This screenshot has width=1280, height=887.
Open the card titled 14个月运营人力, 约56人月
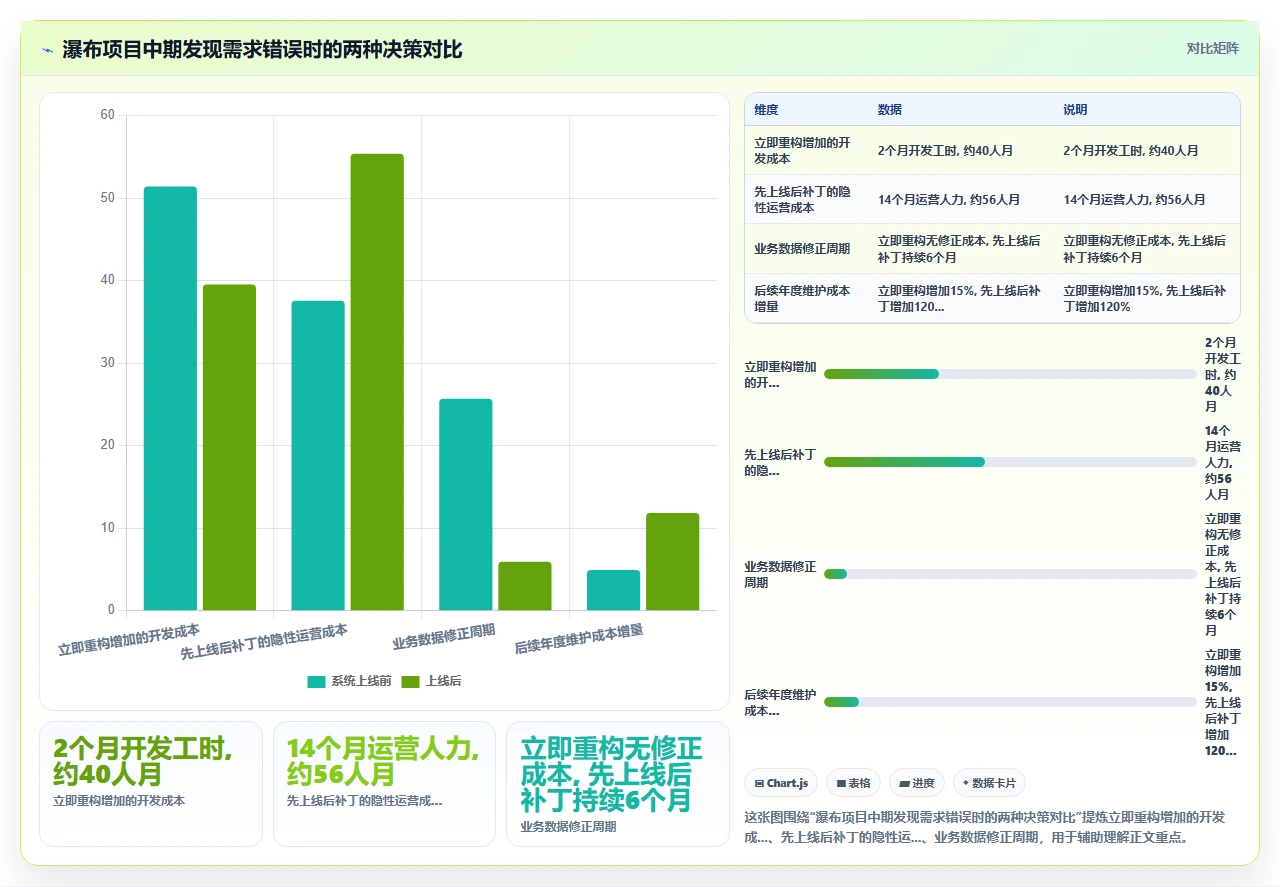click(x=384, y=784)
